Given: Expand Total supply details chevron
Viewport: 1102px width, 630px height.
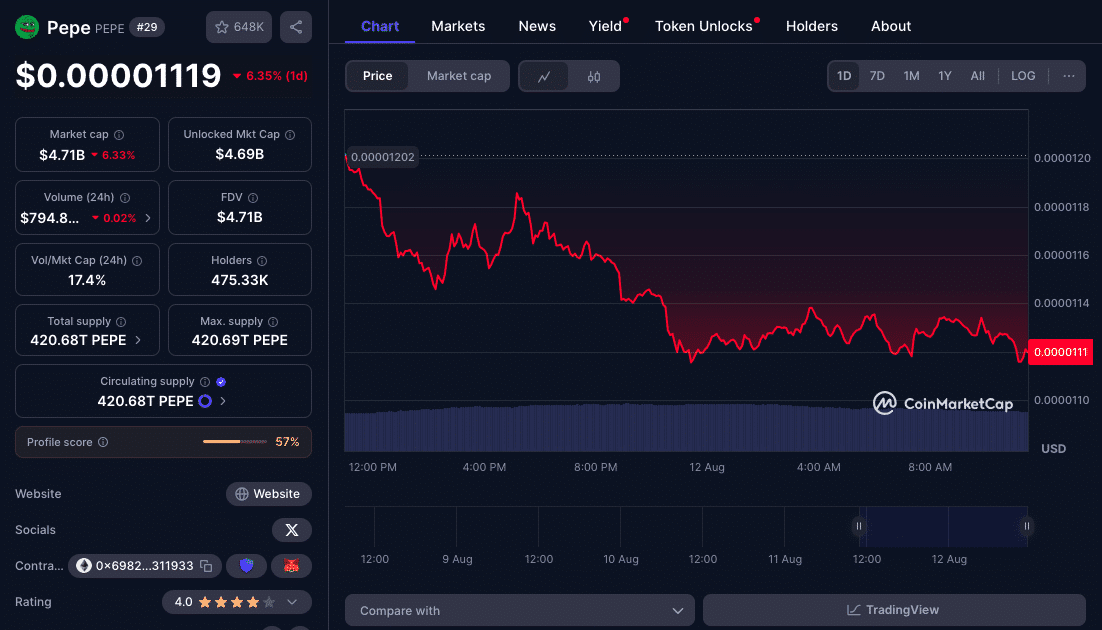Looking at the screenshot, I should (x=138, y=340).
